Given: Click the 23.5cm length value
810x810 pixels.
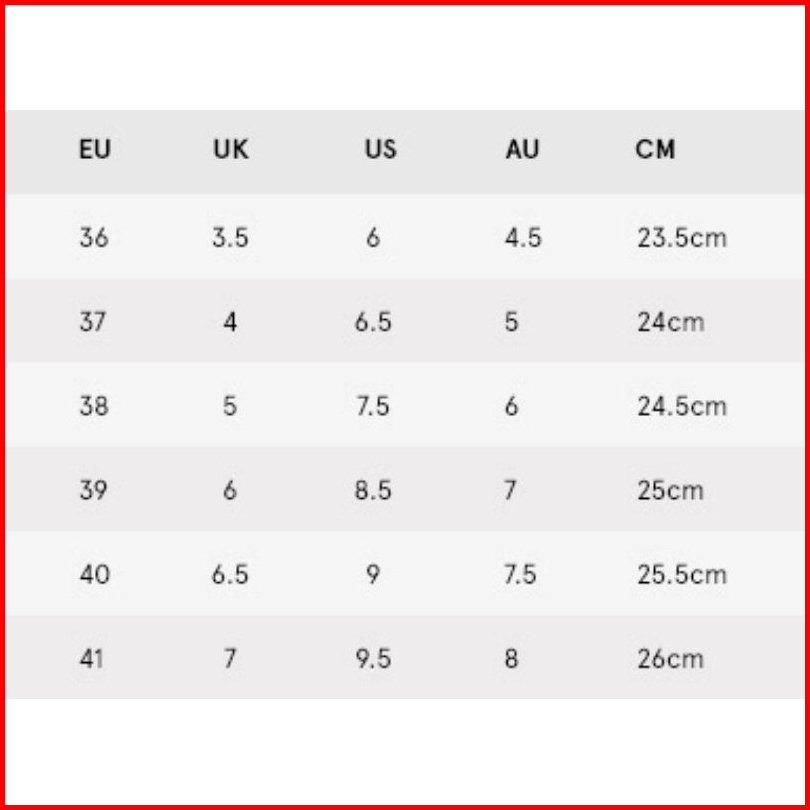Looking at the screenshot, I should coord(682,238).
